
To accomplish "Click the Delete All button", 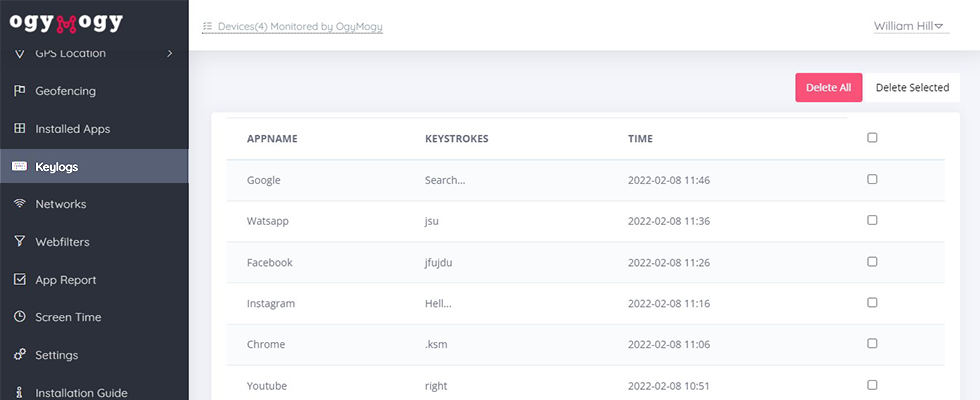I will tap(828, 88).
